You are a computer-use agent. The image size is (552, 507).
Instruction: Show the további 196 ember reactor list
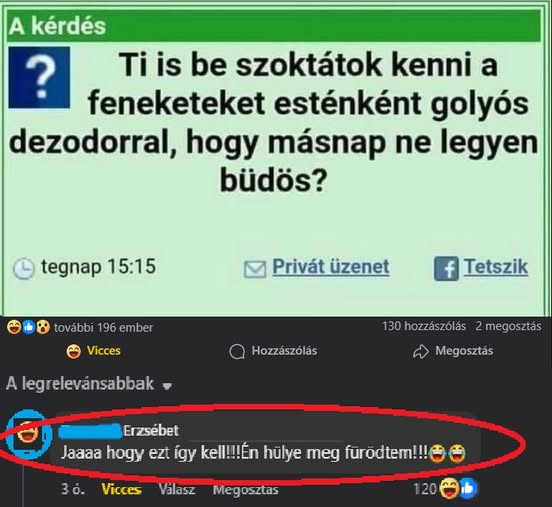(x=104, y=327)
